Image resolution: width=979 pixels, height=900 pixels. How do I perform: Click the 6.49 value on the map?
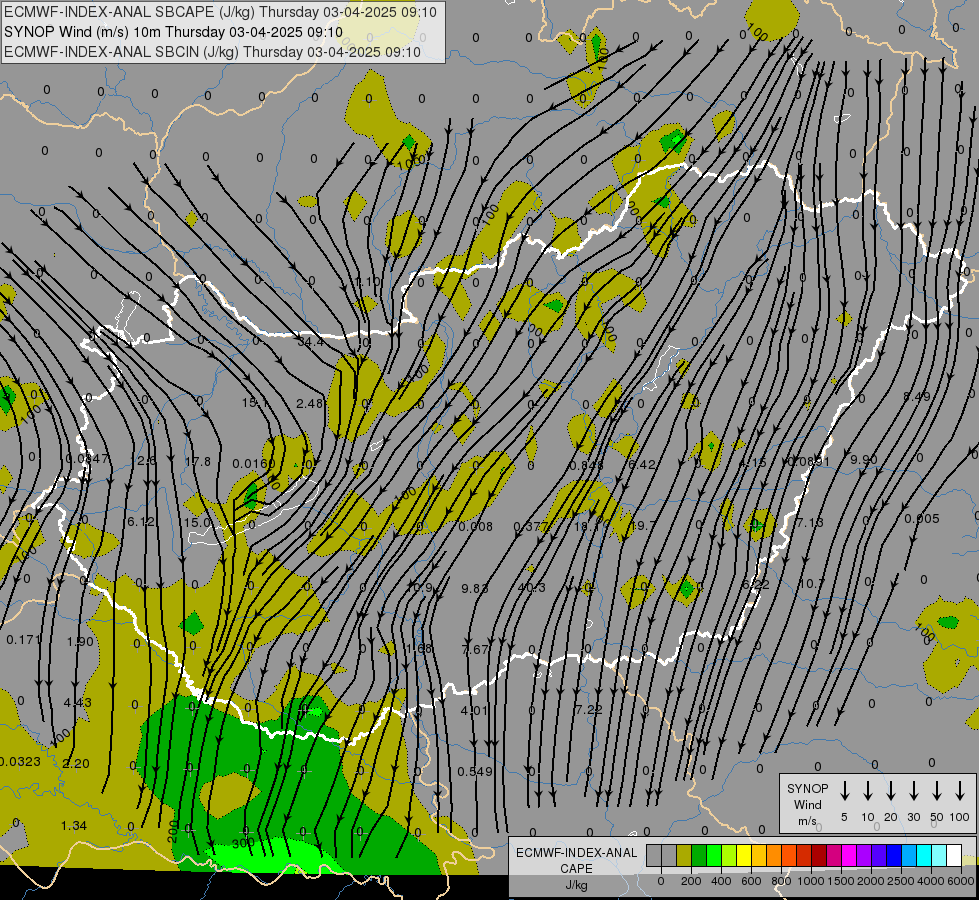pos(917,397)
